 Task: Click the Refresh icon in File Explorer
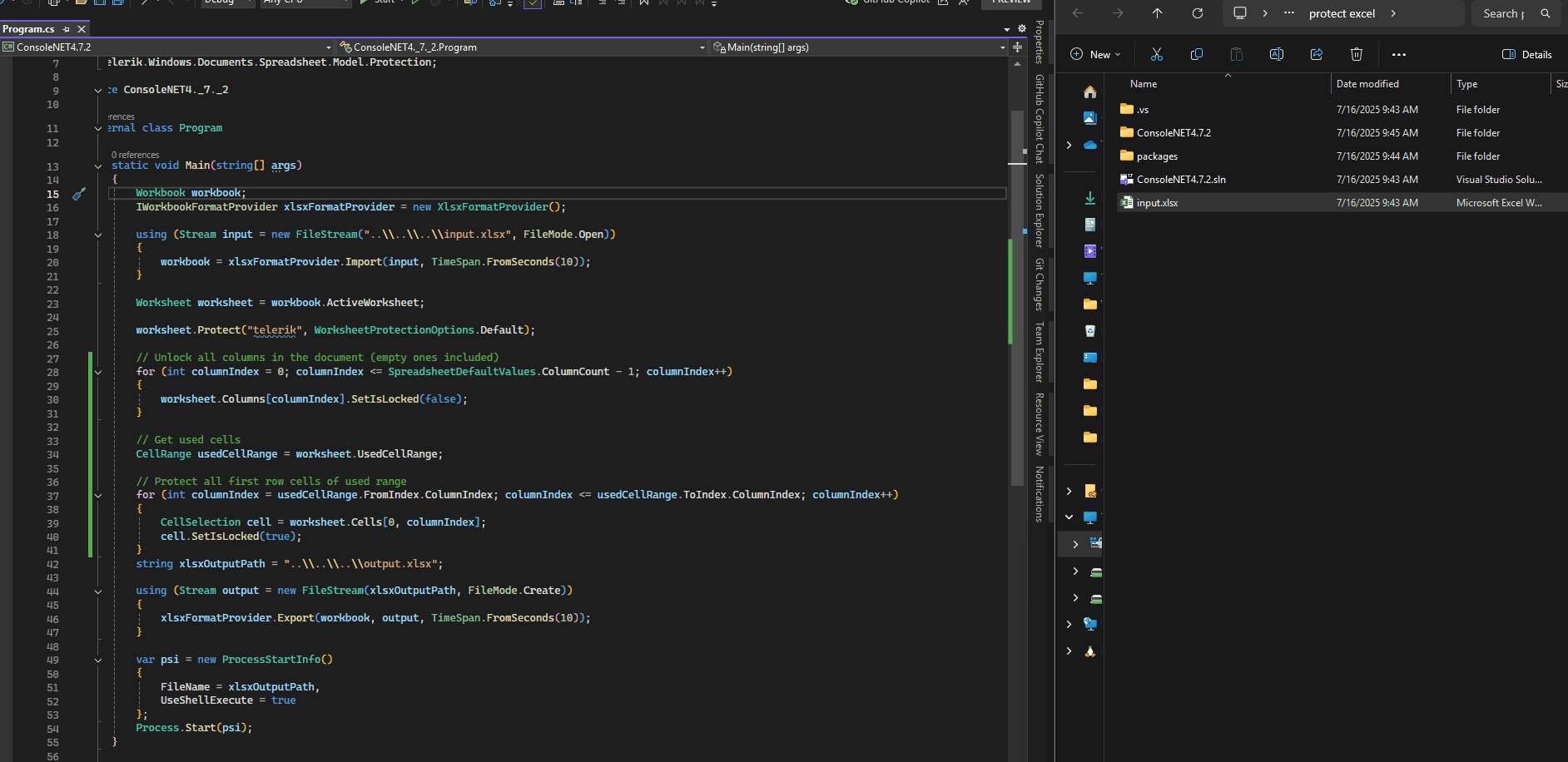(x=1197, y=13)
